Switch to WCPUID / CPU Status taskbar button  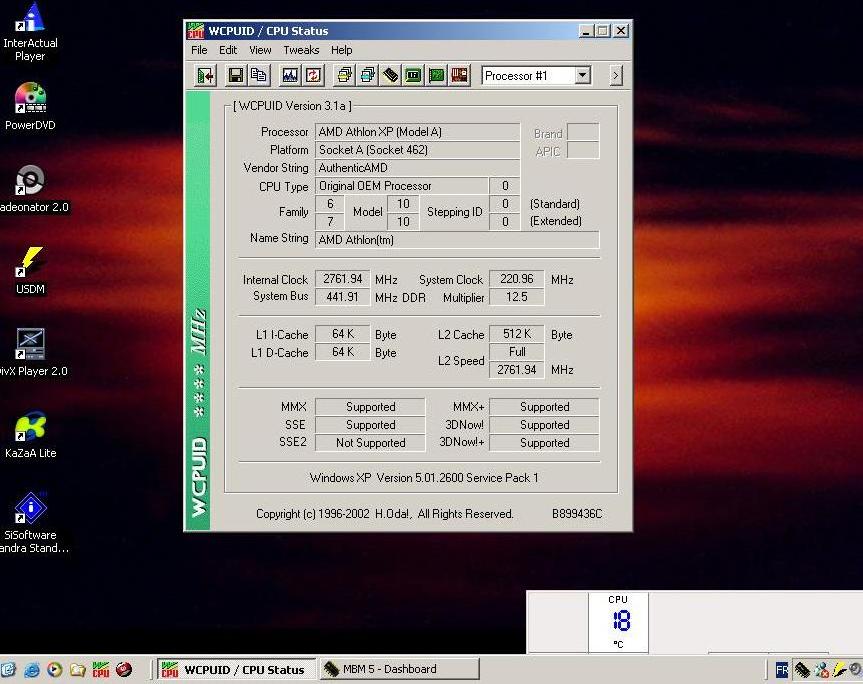tap(237, 670)
